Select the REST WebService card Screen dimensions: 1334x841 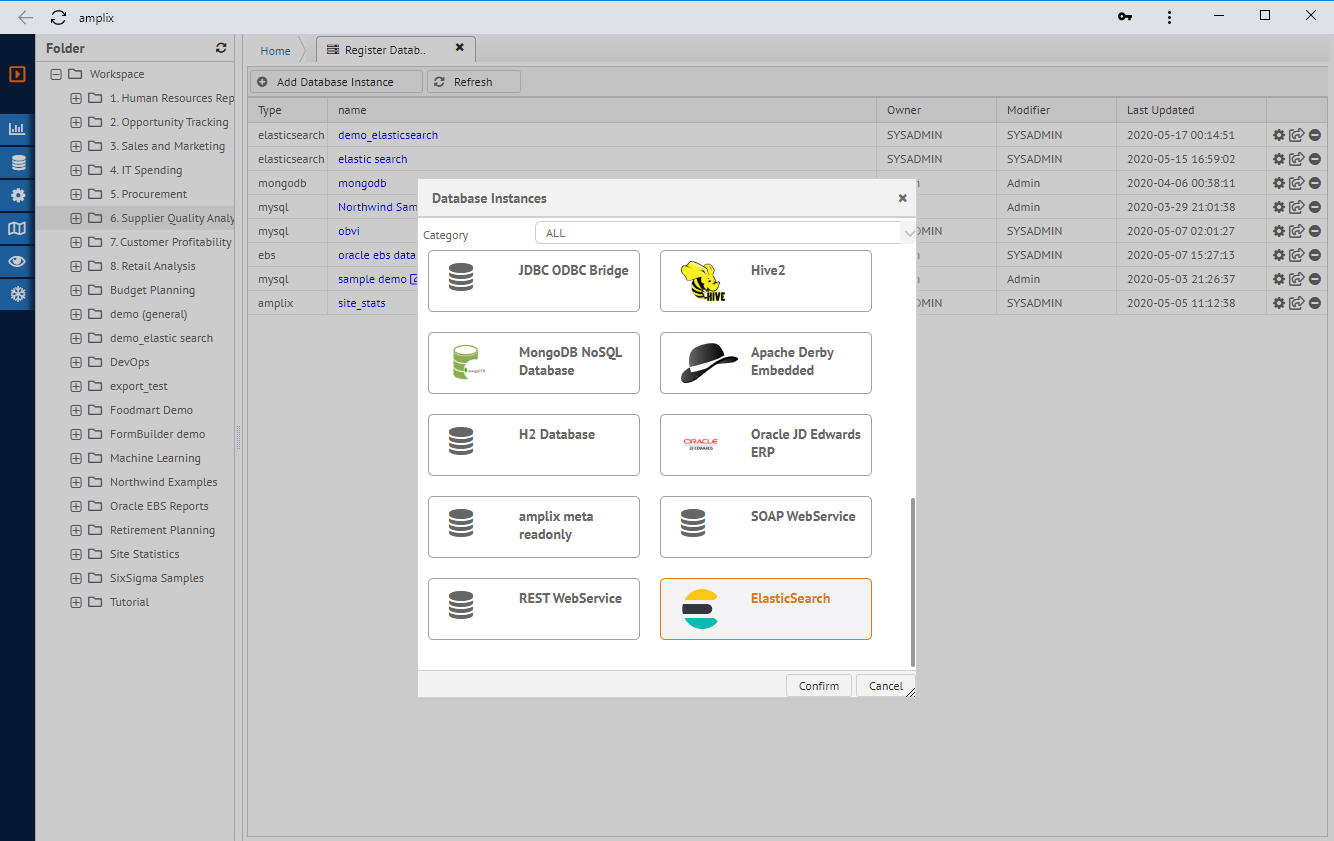534,609
